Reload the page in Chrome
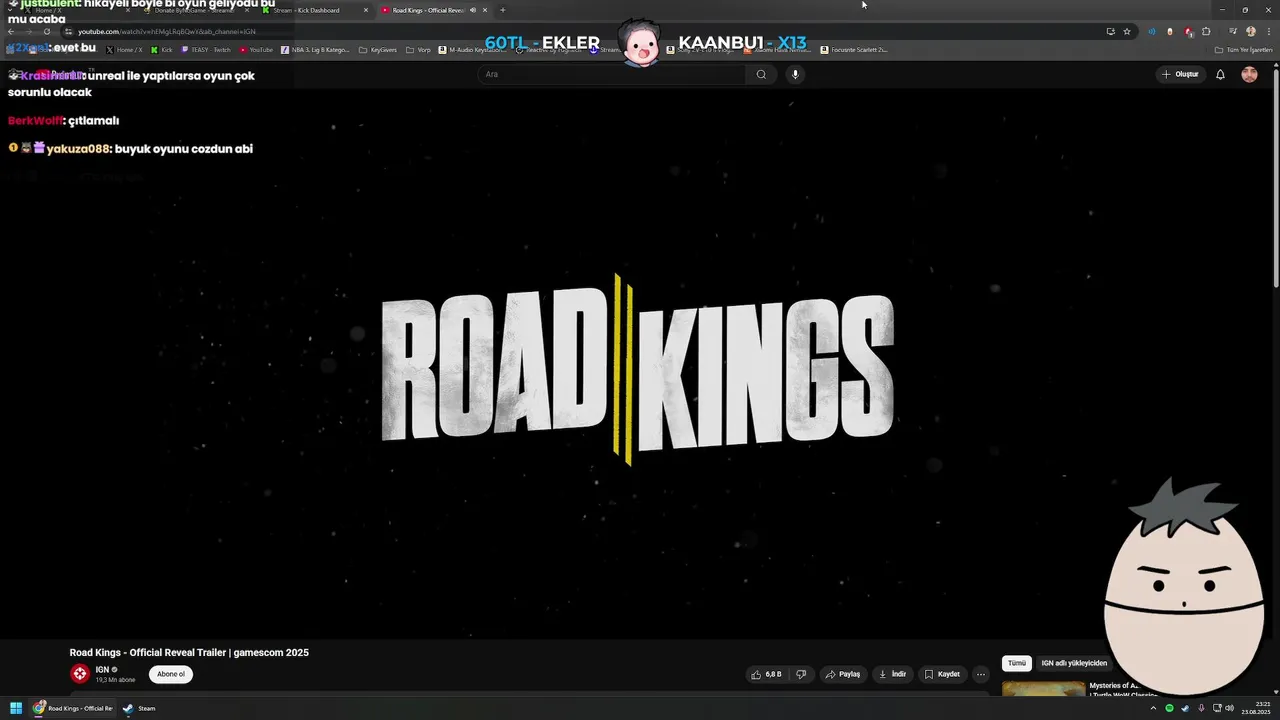Screen dimensions: 1280x720 46,31
